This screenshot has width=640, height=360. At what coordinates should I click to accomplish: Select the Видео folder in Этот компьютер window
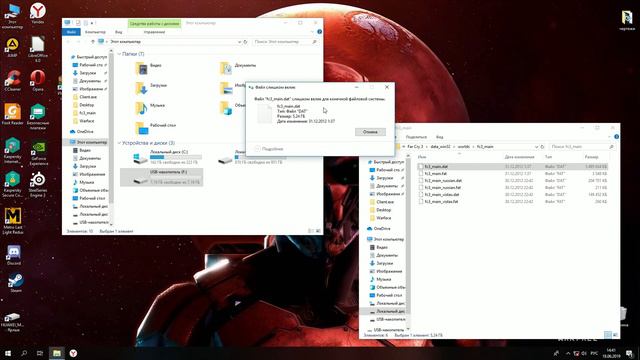coord(149,68)
